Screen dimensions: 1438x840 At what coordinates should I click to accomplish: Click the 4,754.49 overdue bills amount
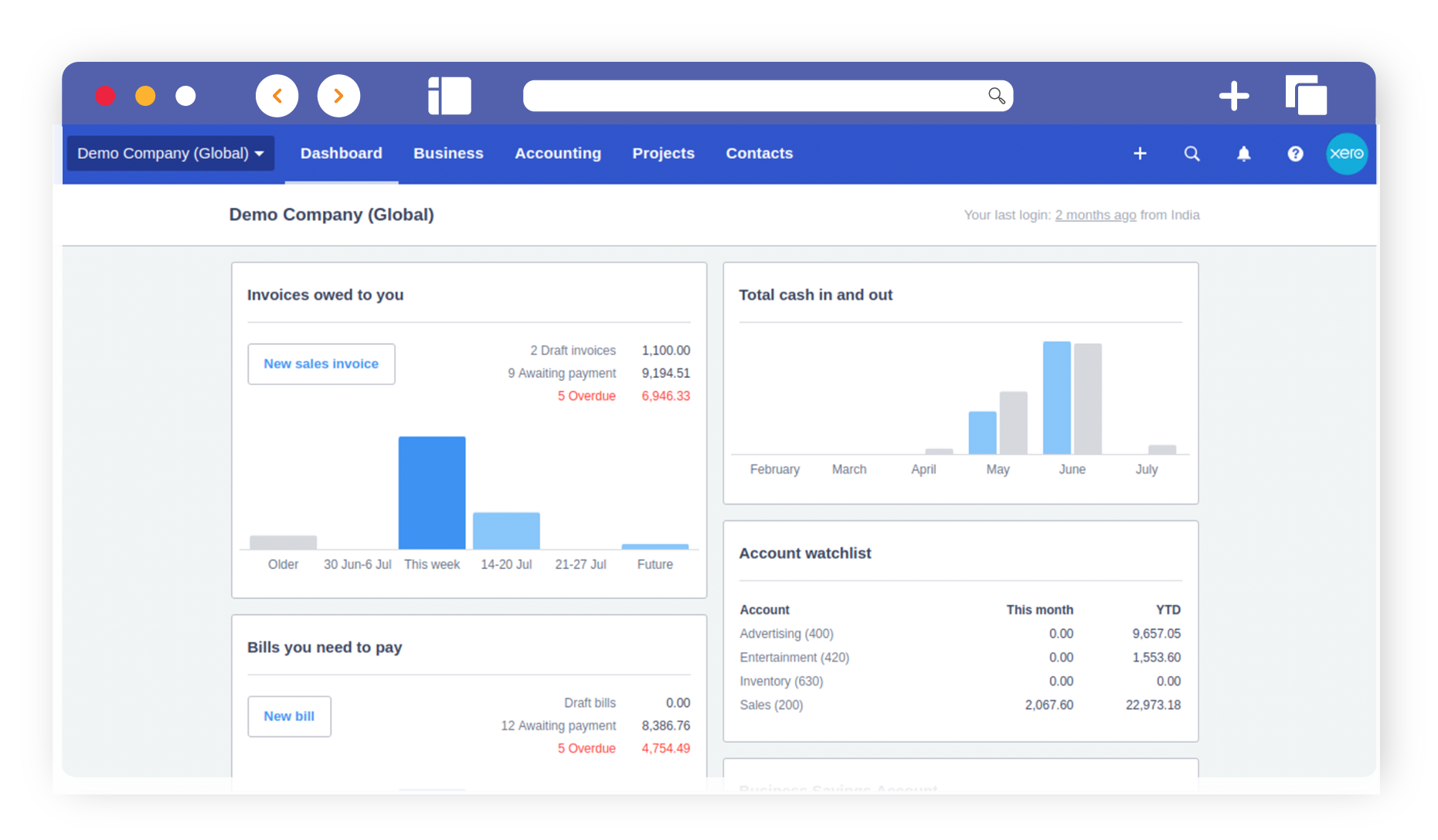coord(665,748)
